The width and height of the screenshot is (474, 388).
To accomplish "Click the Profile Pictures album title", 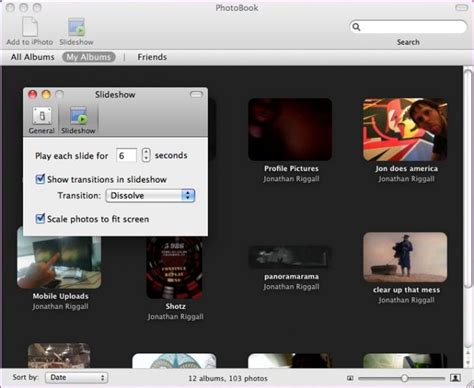I will coord(291,169).
